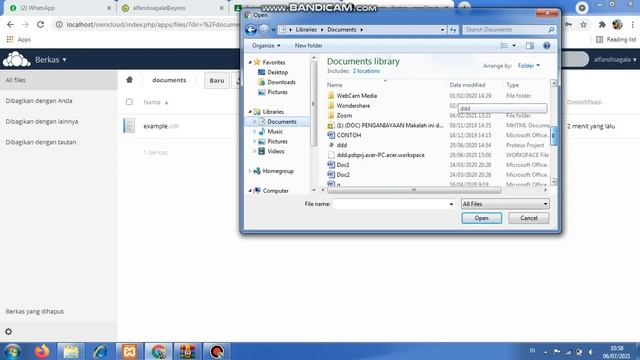Expand the Documents library node
640x360 pixels.
coord(254,122)
